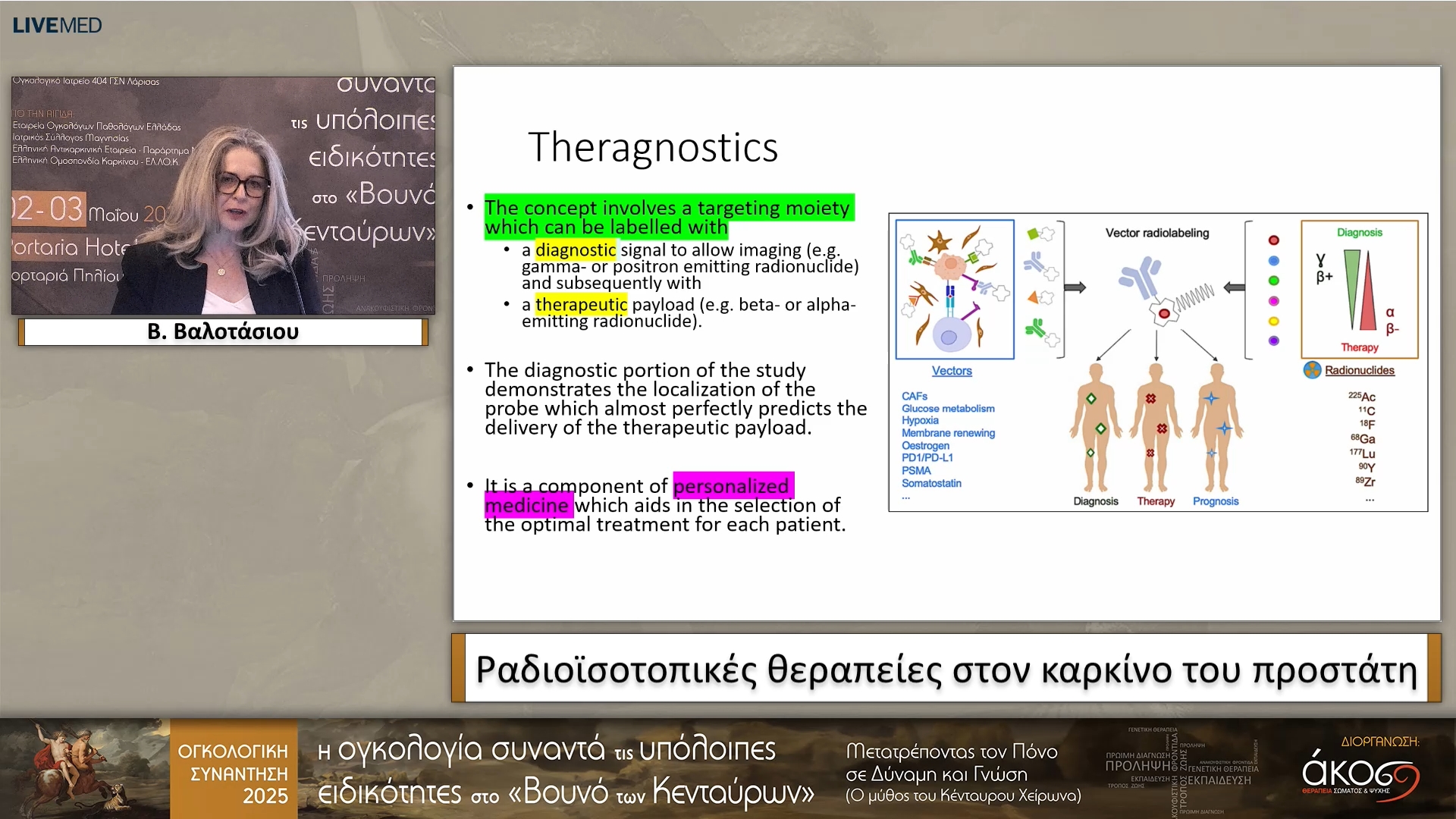Click the human figure labeled Diagnosis
The image size is (1456, 819).
click(1096, 428)
